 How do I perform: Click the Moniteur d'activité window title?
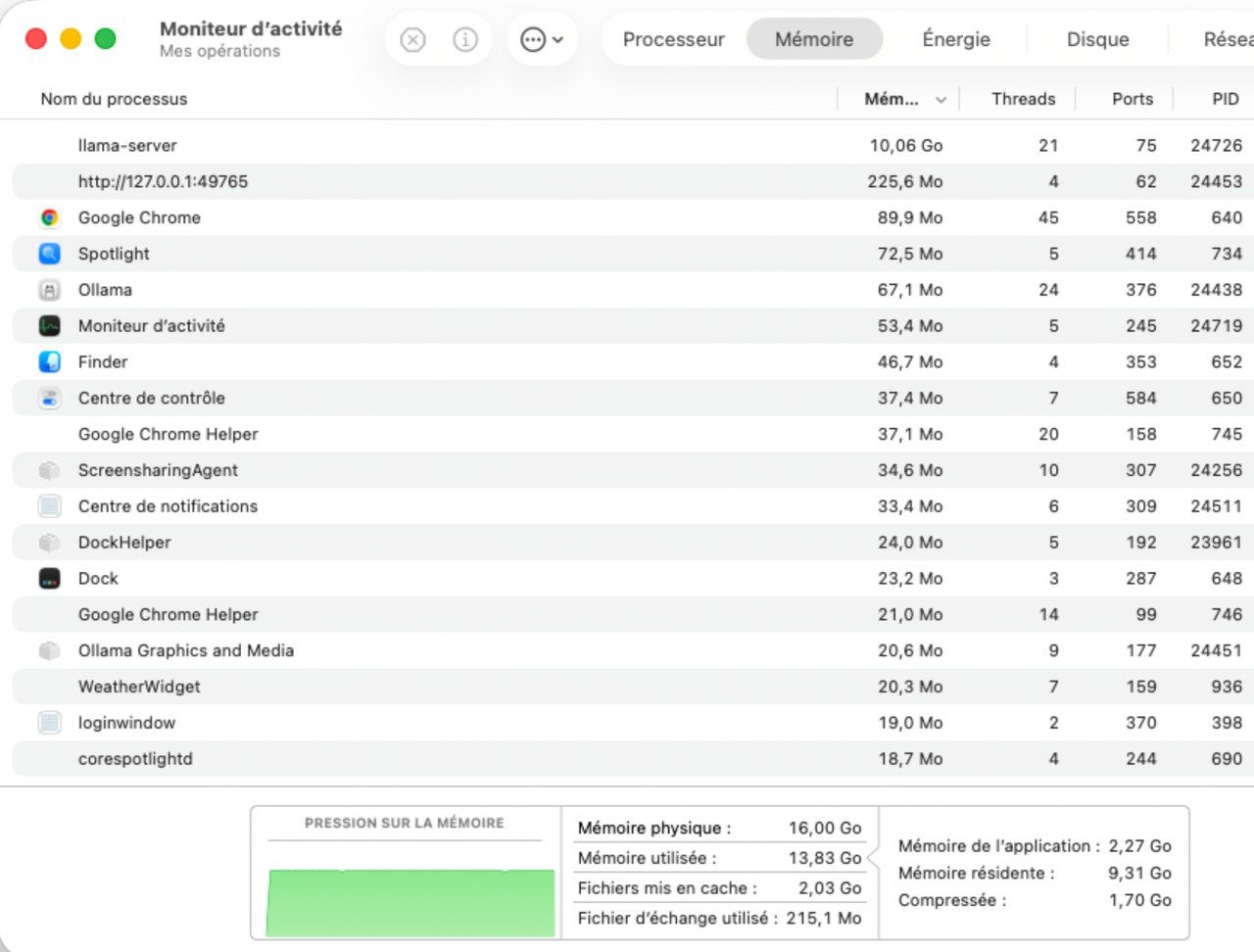coord(251,29)
